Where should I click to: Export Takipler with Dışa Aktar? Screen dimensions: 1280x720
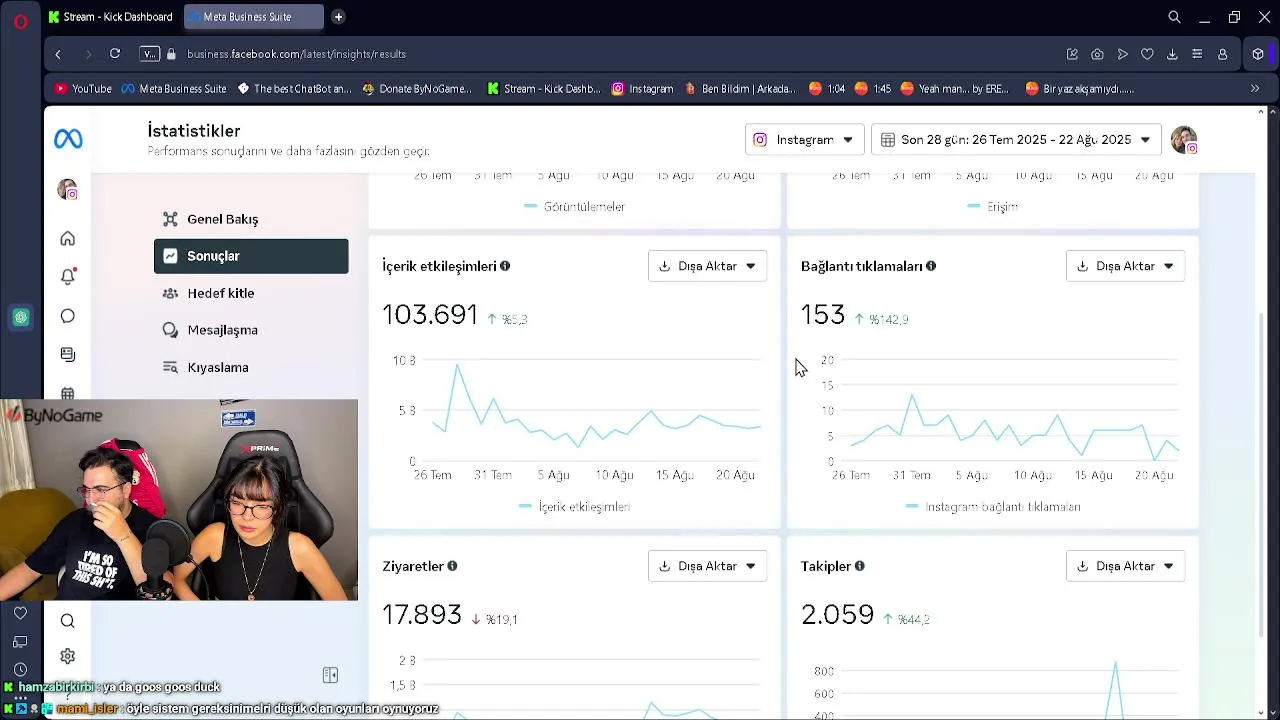pyautogui.click(x=1125, y=566)
